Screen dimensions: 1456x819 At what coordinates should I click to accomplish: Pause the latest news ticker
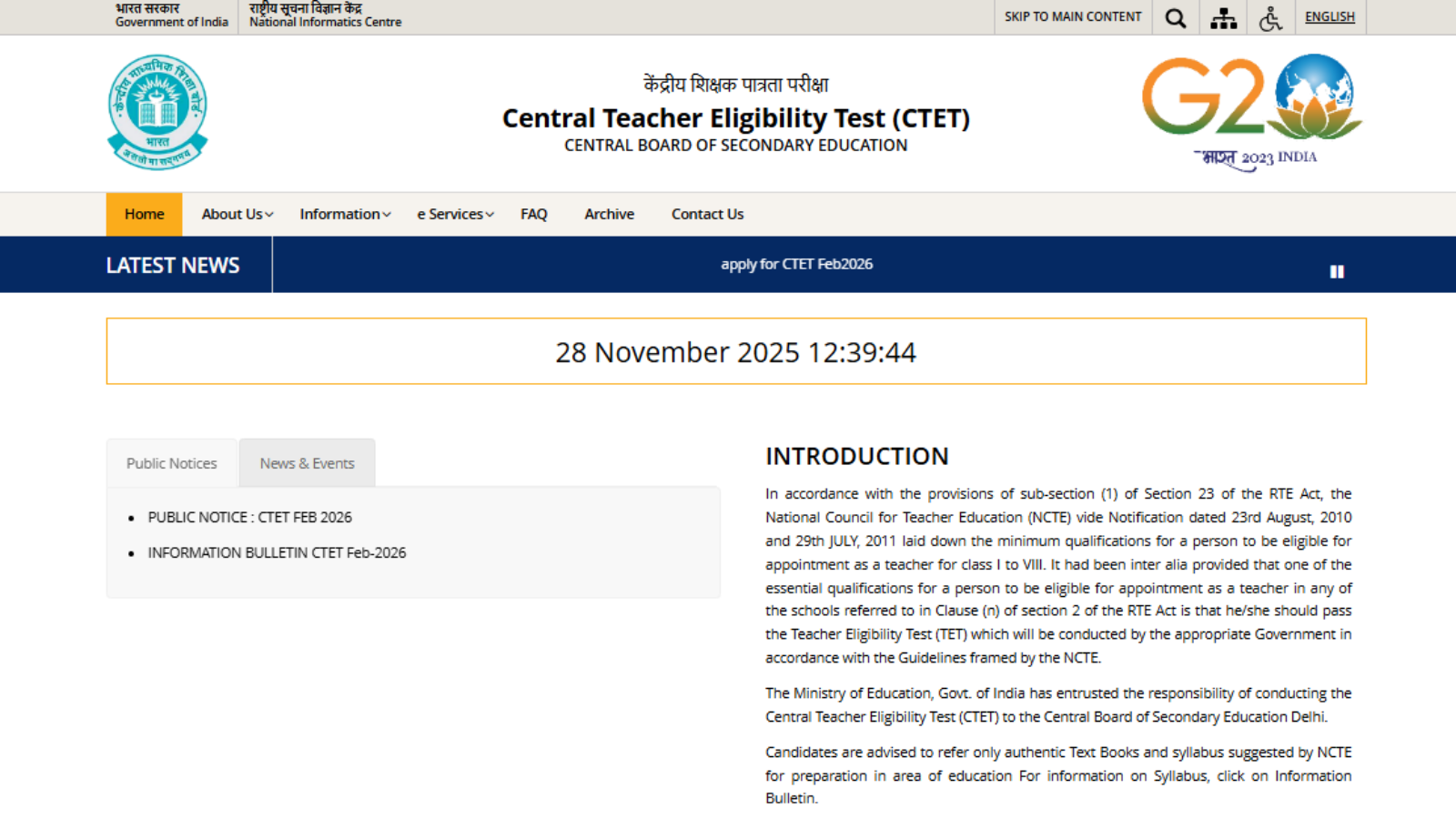pos(1337,271)
